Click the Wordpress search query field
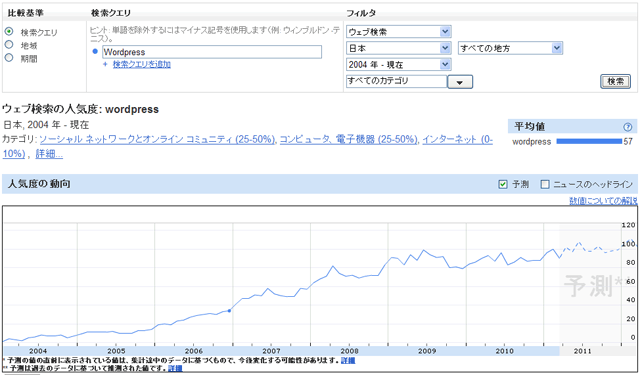This screenshot has width=640, height=375. pyautogui.click(x=212, y=52)
